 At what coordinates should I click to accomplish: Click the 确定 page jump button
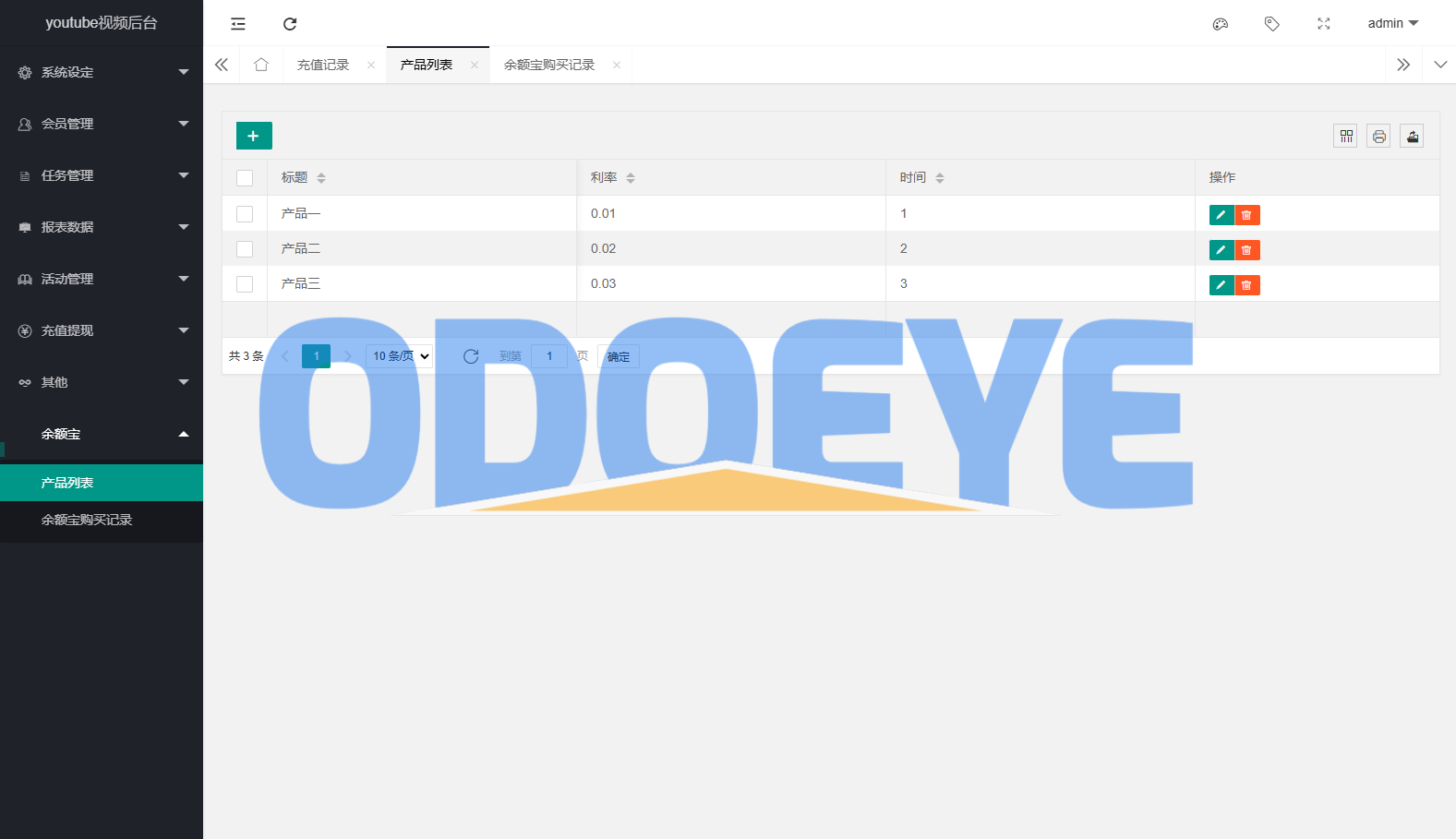tap(619, 356)
